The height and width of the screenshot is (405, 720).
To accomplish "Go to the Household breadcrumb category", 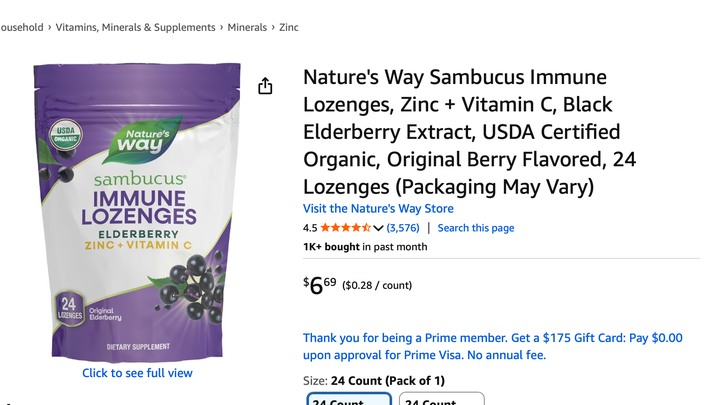I will pyautogui.click(x=22, y=27).
